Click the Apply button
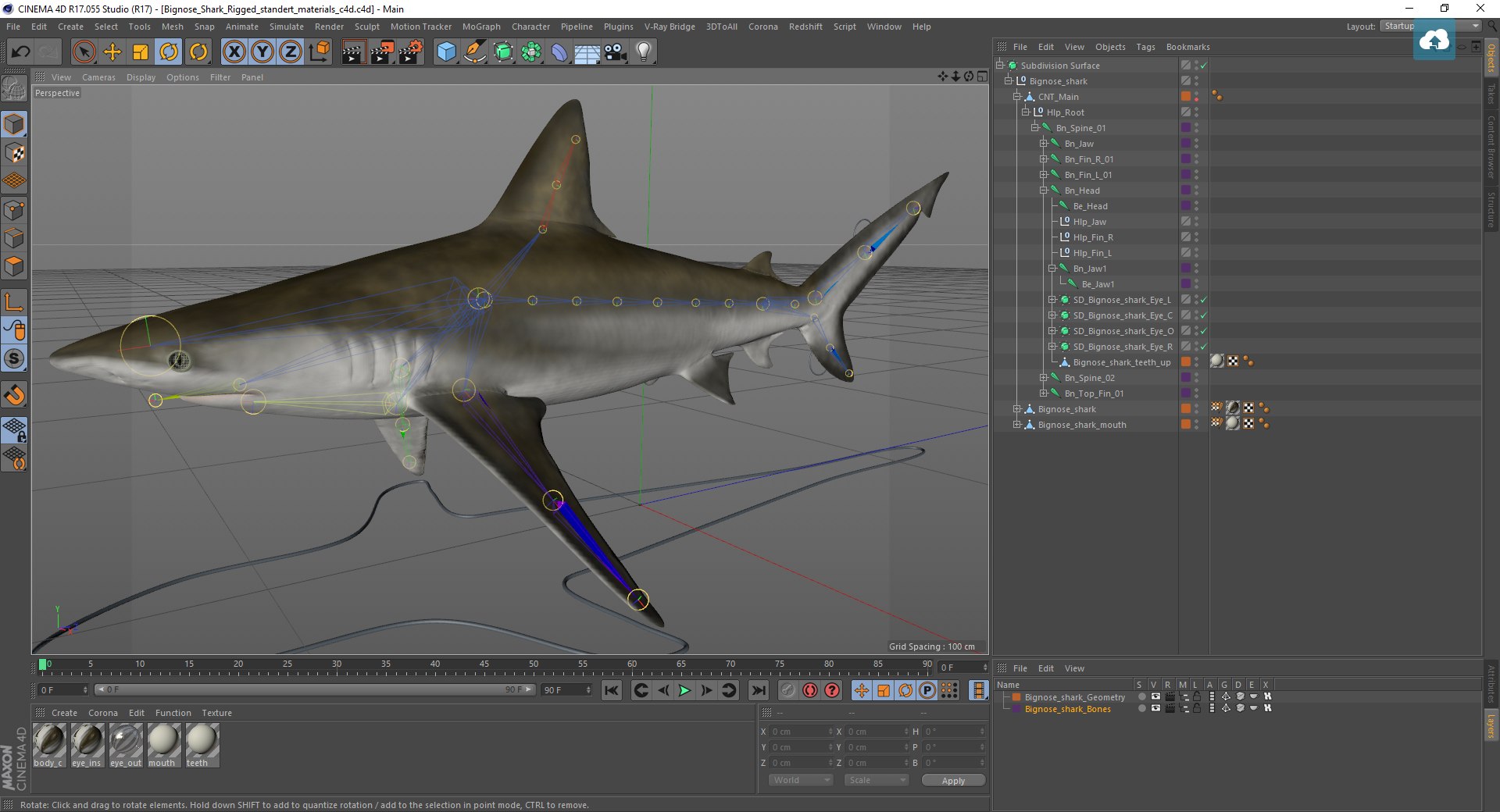Image resolution: width=1500 pixels, height=812 pixels. pos(953,781)
